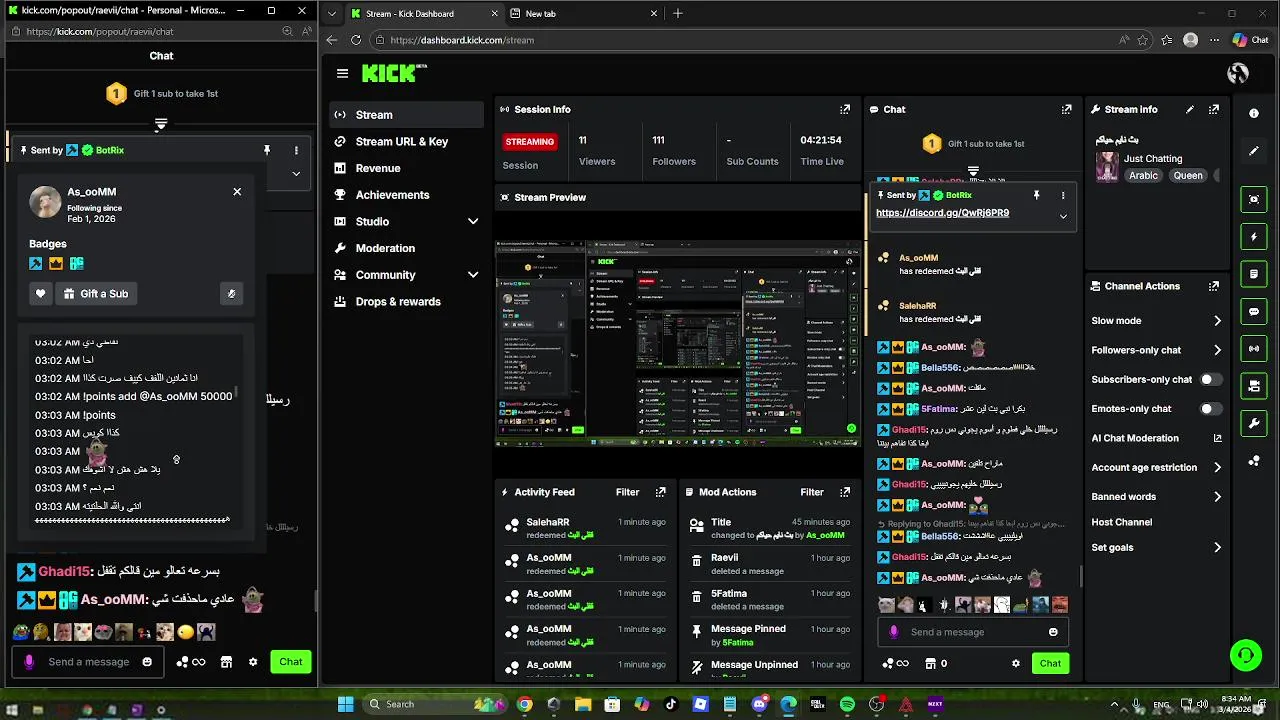The height and width of the screenshot is (720, 1280).
Task: Click Filter in Activity Feed
Action: (x=627, y=492)
